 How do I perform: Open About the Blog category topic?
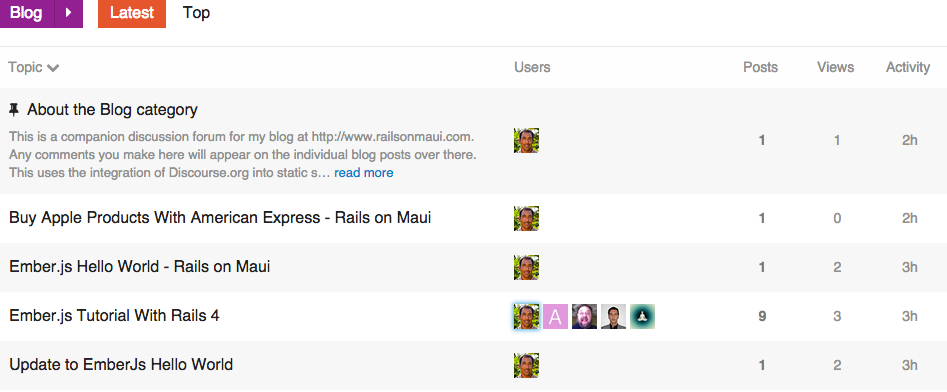[x=112, y=110]
